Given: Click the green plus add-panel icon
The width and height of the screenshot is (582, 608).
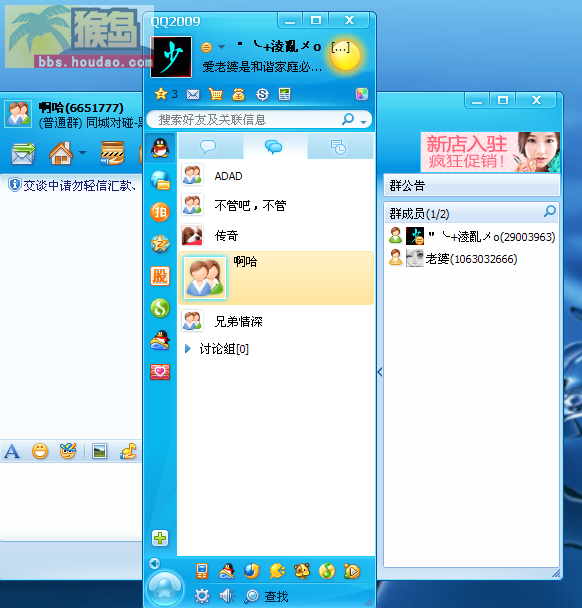Looking at the screenshot, I should (160, 538).
